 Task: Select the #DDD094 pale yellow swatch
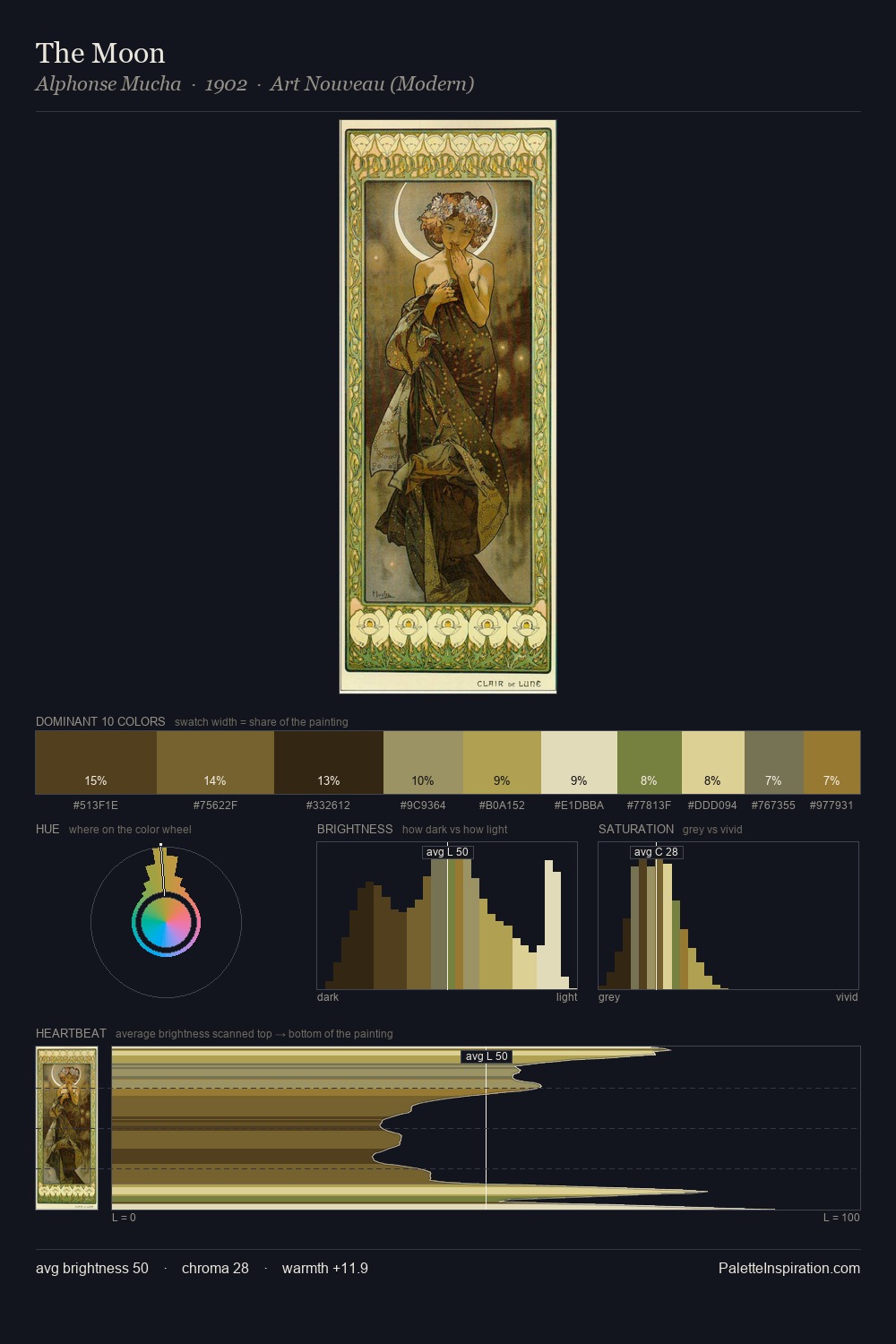pyautogui.click(x=713, y=762)
